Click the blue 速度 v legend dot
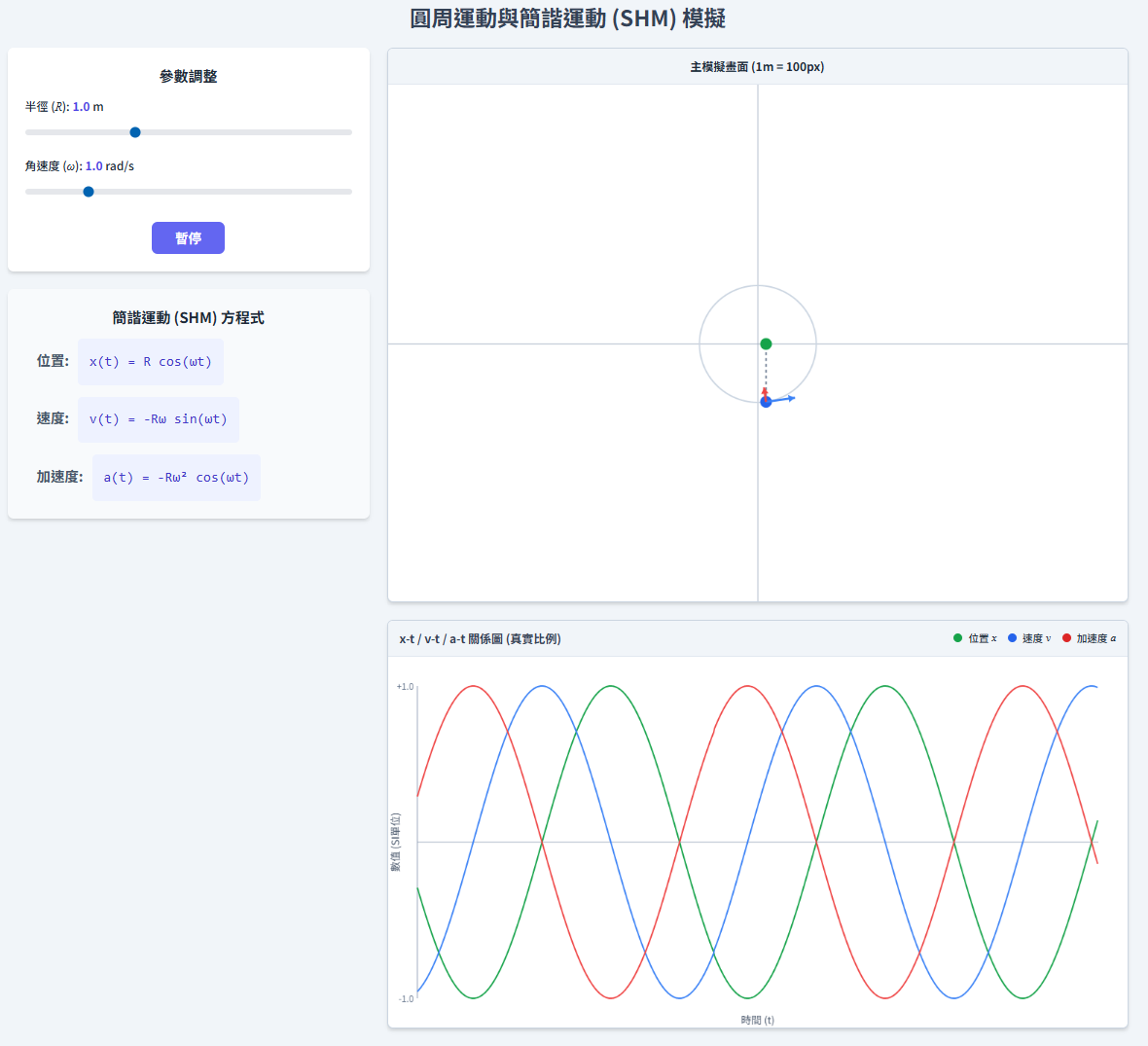The width and height of the screenshot is (1148, 1046). pos(1012,638)
